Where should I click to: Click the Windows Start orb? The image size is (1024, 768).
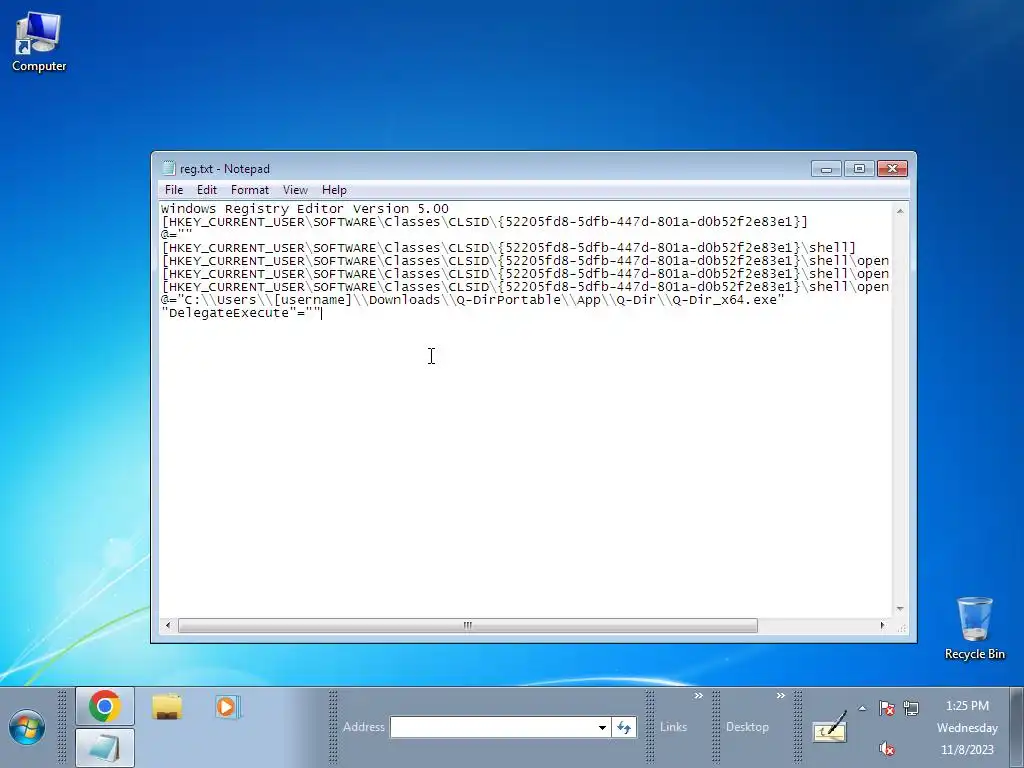27,727
